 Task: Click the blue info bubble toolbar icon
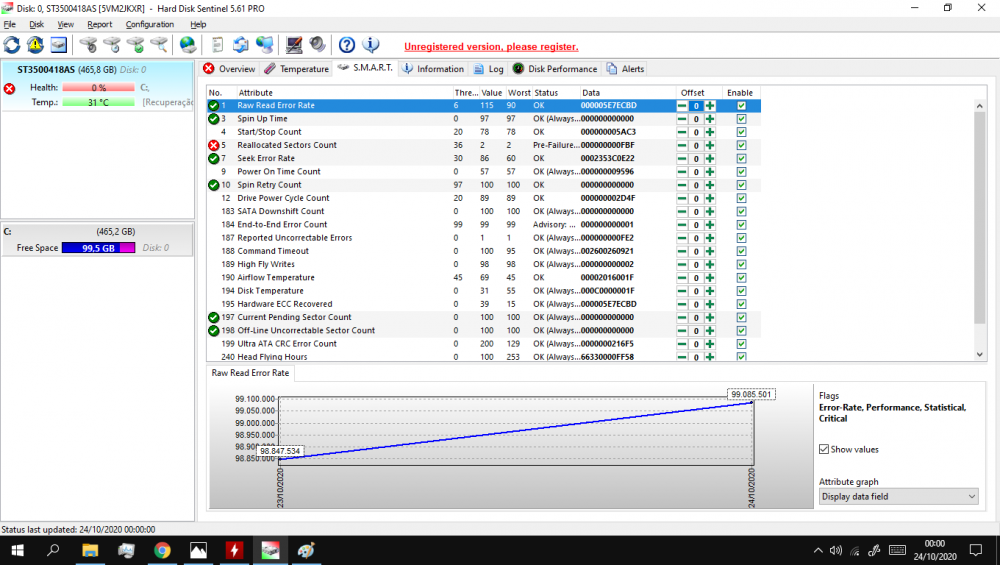[371, 45]
